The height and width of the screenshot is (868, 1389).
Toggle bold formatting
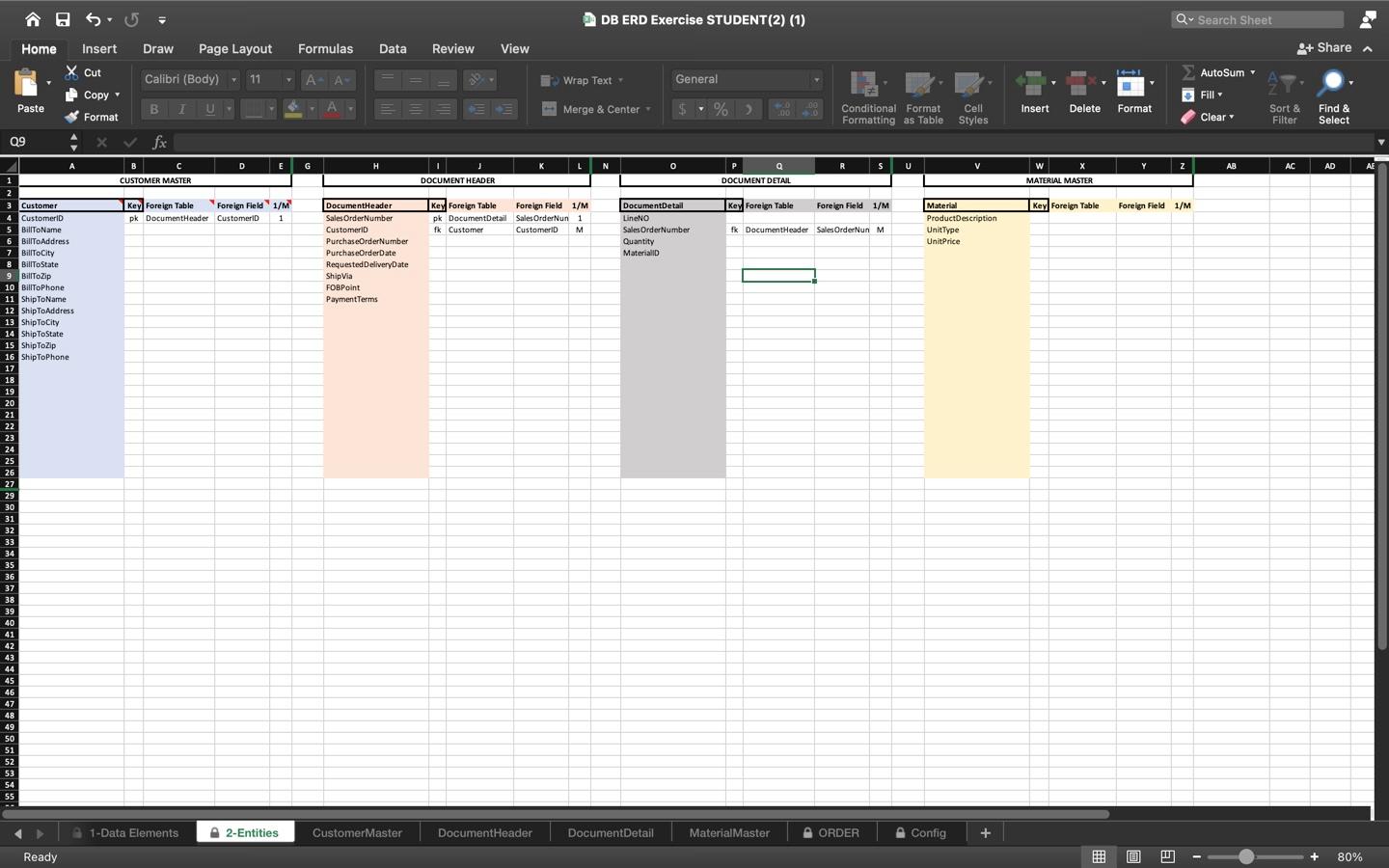153,109
